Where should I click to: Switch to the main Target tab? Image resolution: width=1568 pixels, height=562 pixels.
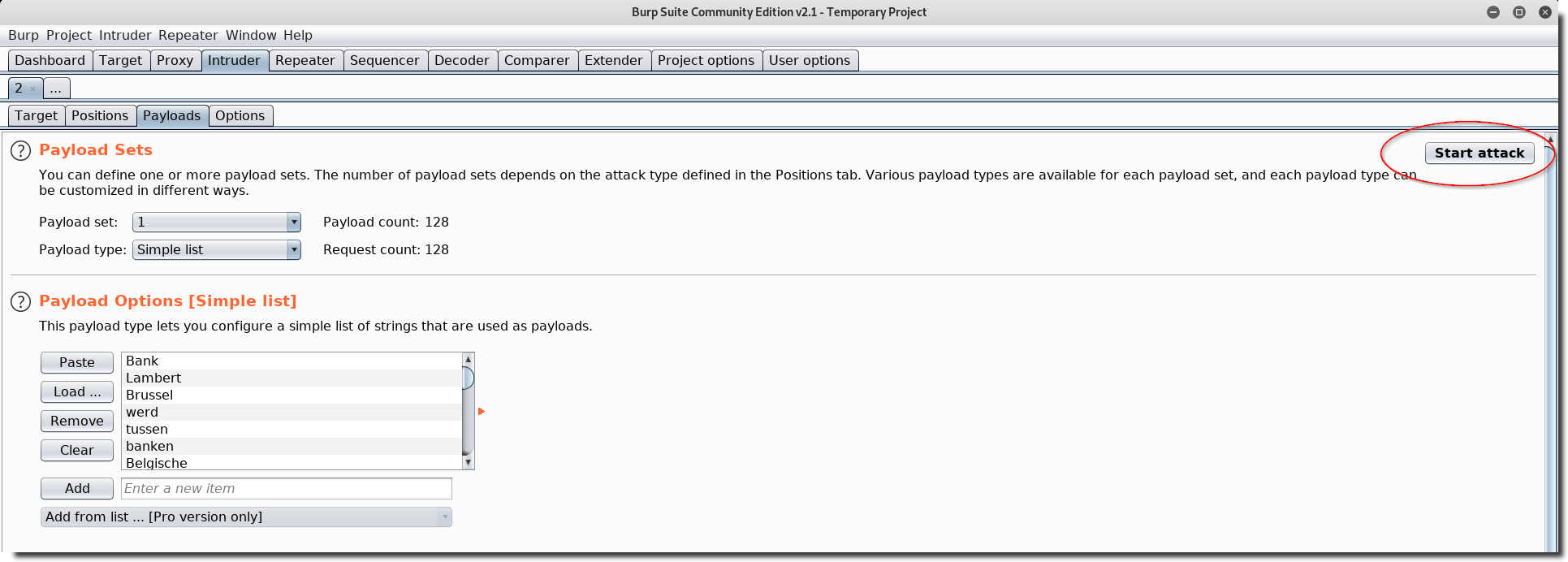121,61
